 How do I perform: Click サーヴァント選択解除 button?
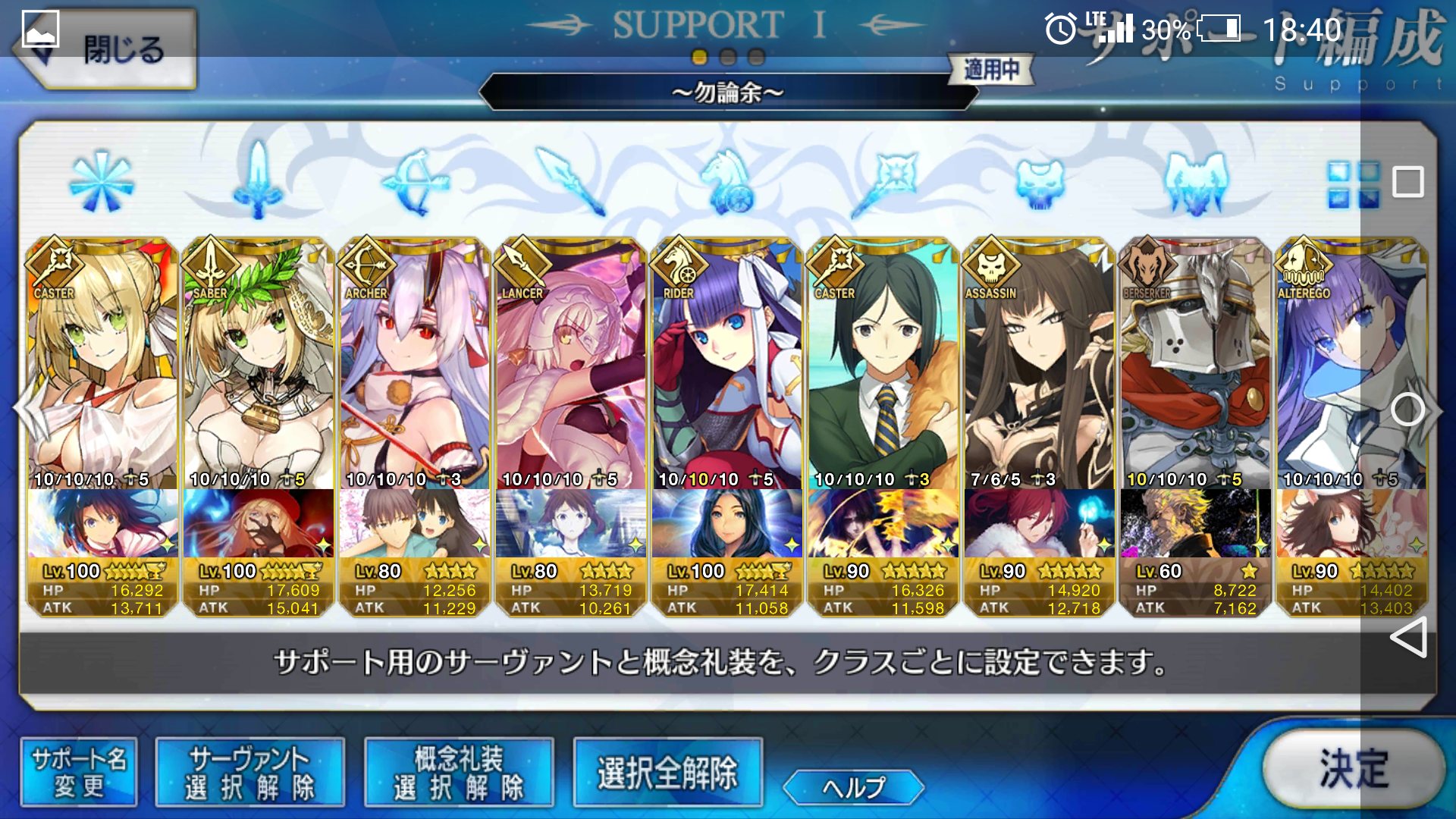pyautogui.click(x=249, y=772)
